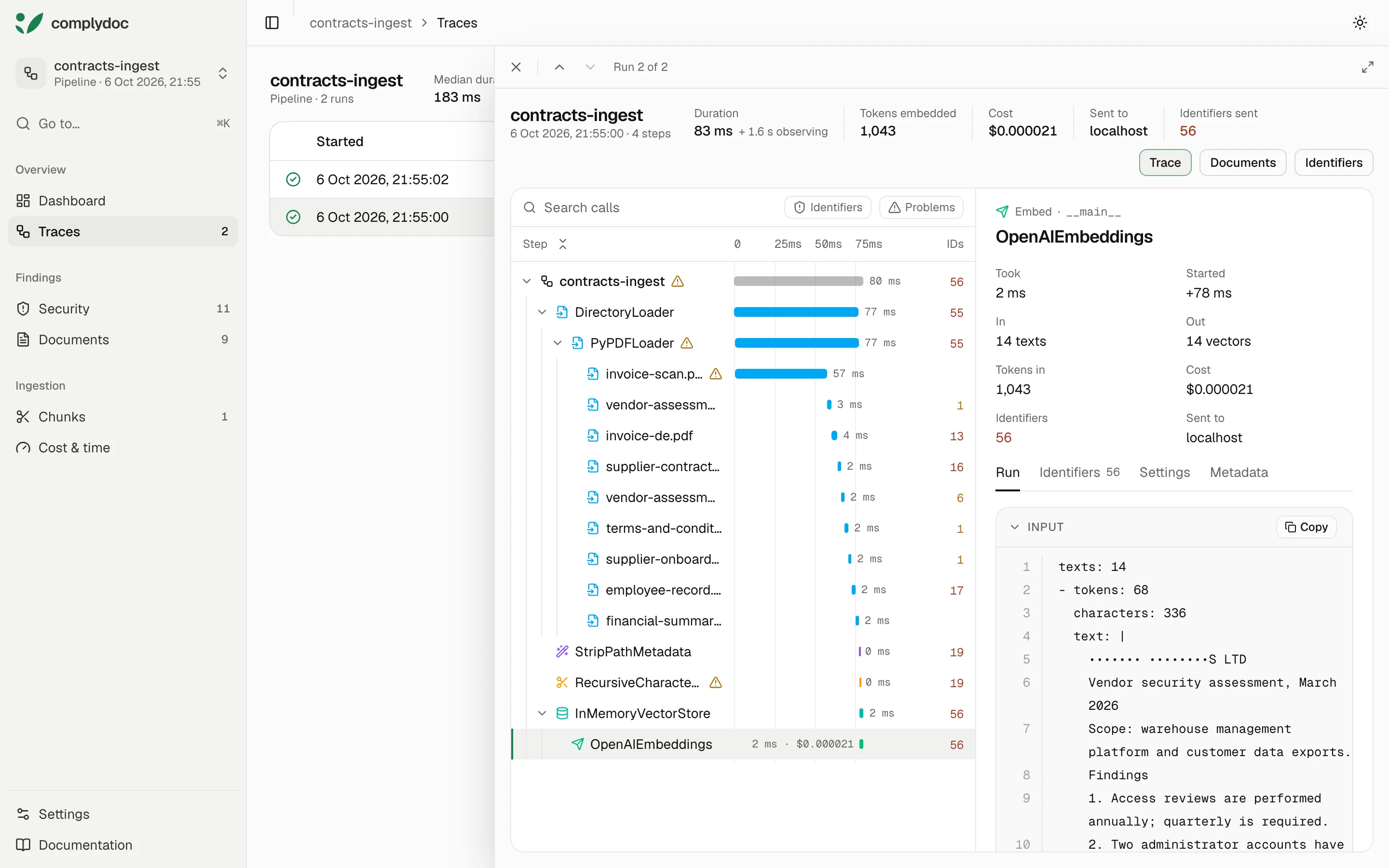Open Security findings in sidebar

pyautogui.click(x=123, y=309)
